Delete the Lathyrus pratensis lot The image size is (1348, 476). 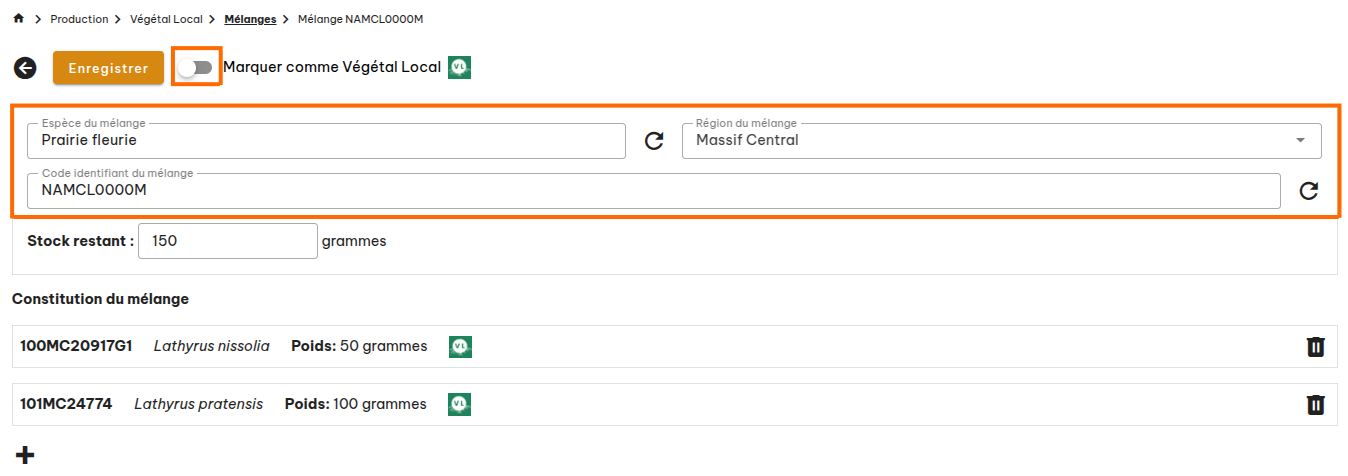(x=1316, y=405)
